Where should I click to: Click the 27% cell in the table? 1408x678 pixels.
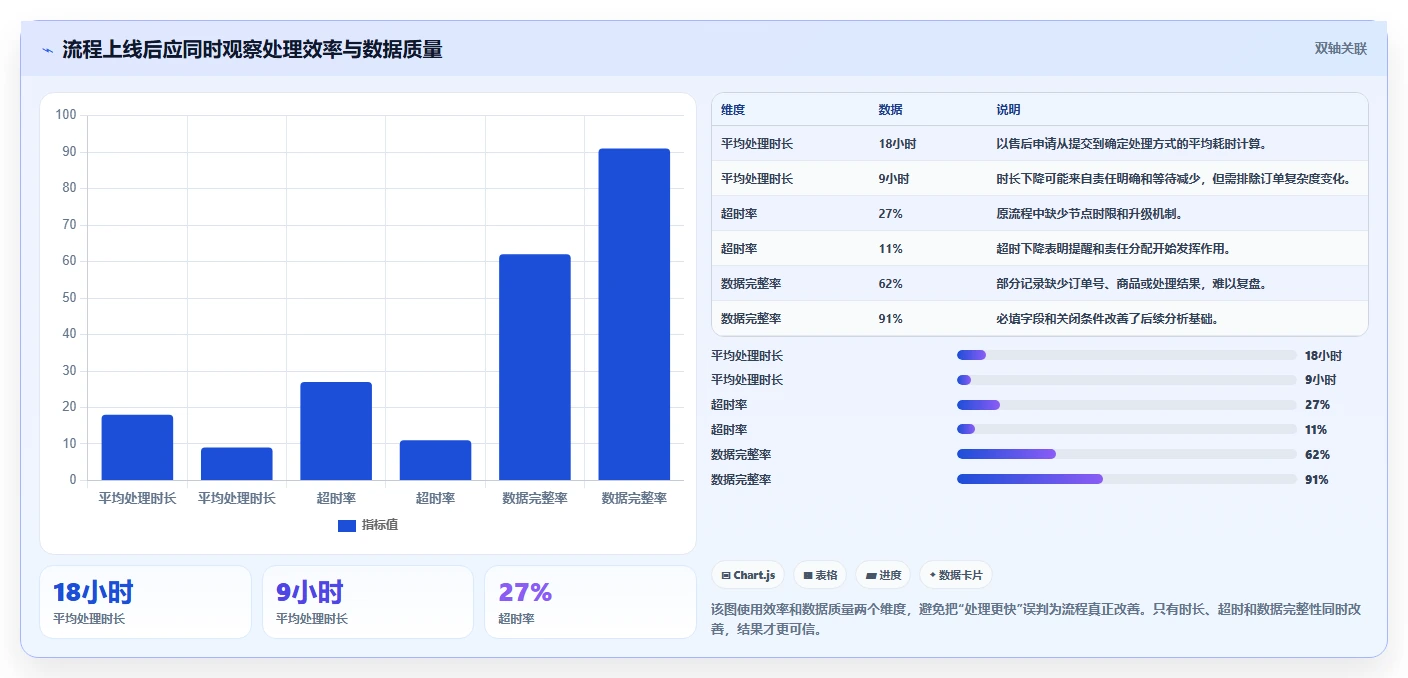(x=891, y=214)
